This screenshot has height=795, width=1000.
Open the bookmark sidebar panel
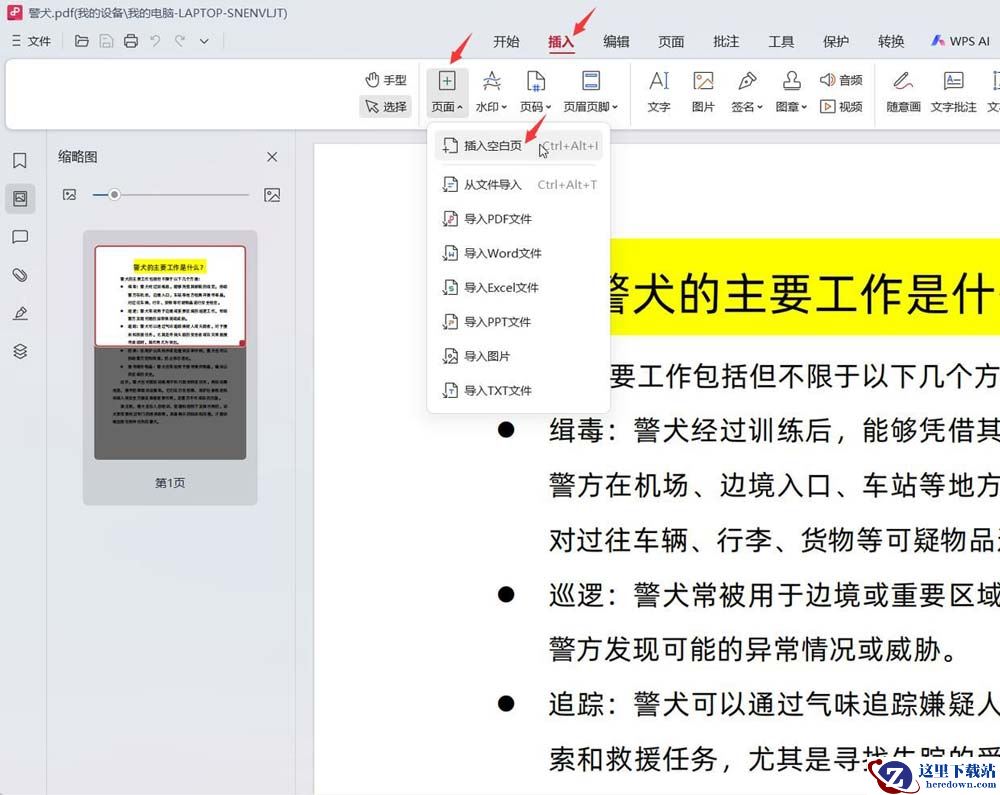(20, 160)
